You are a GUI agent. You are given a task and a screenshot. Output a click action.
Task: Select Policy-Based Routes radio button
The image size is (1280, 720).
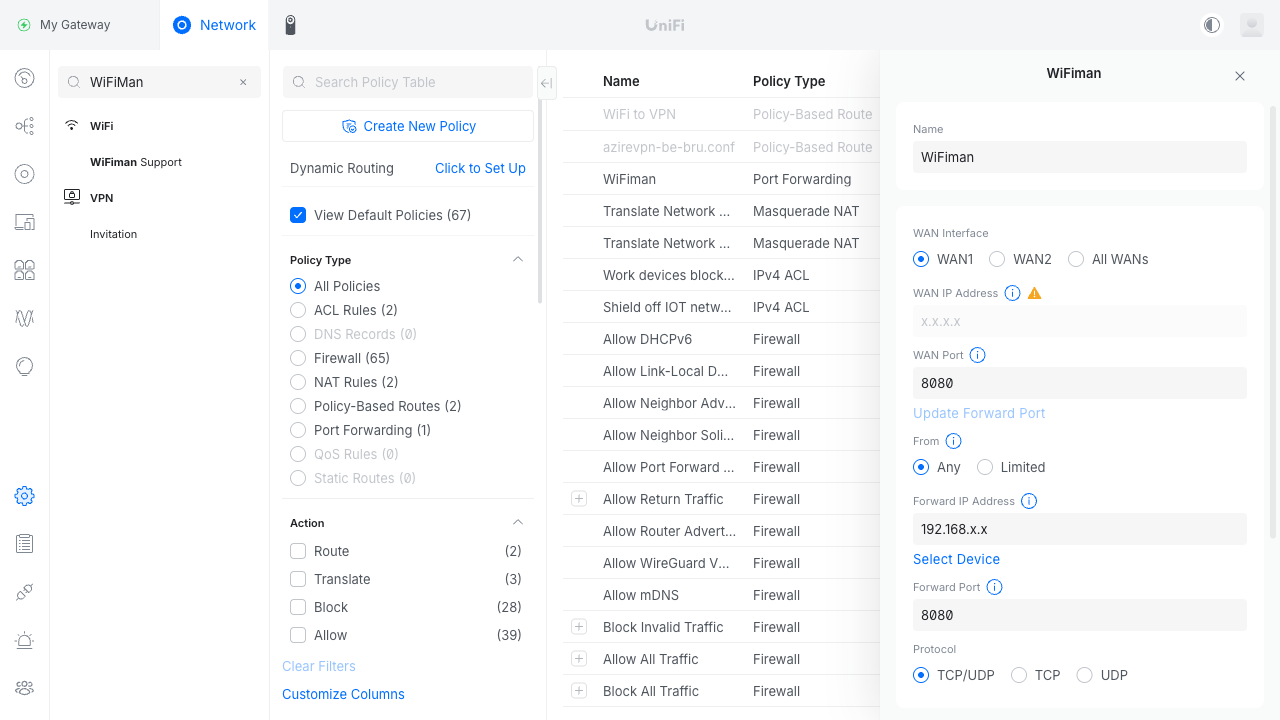298,406
